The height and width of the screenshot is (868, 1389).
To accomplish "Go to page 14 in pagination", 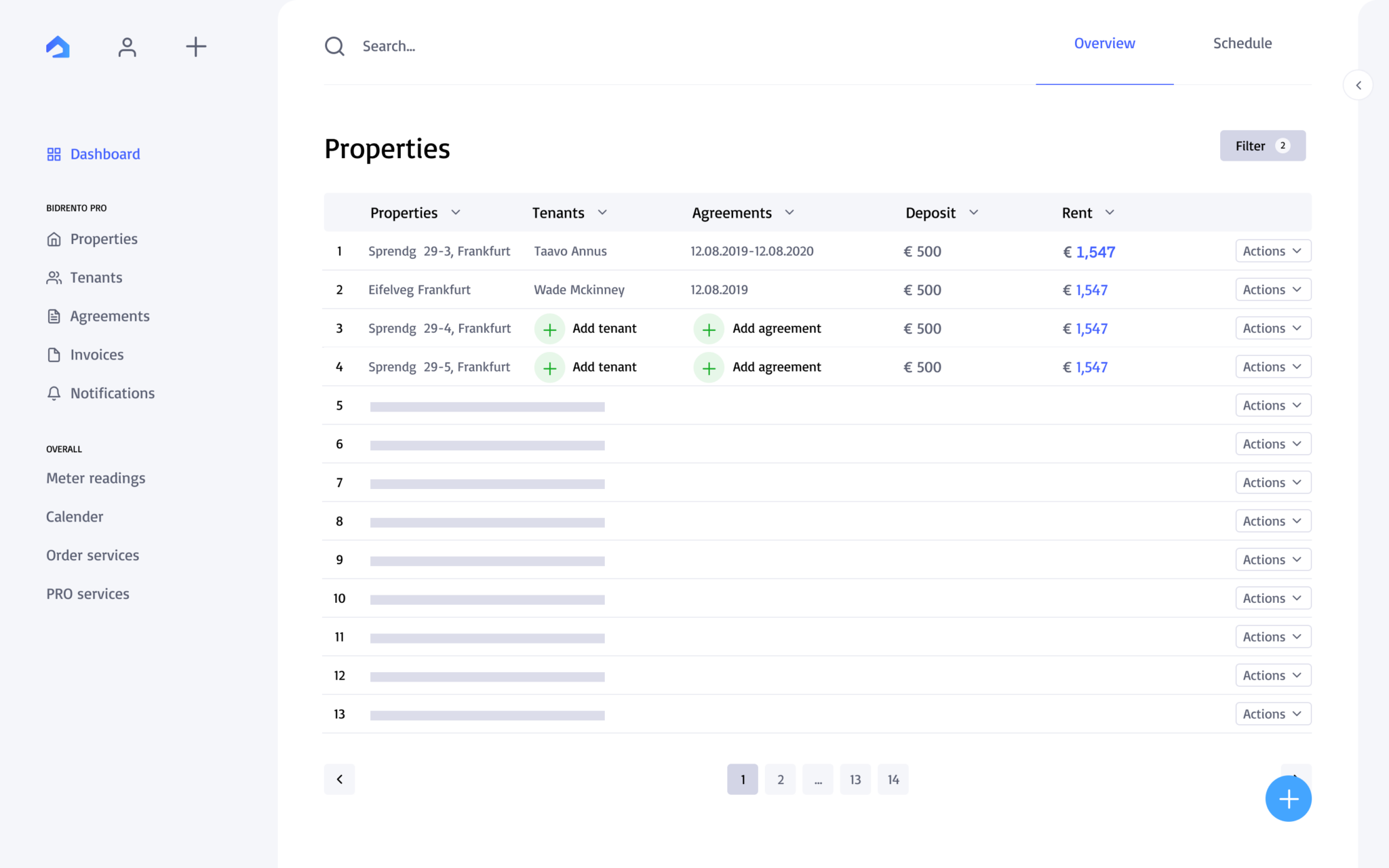I will click(893, 779).
